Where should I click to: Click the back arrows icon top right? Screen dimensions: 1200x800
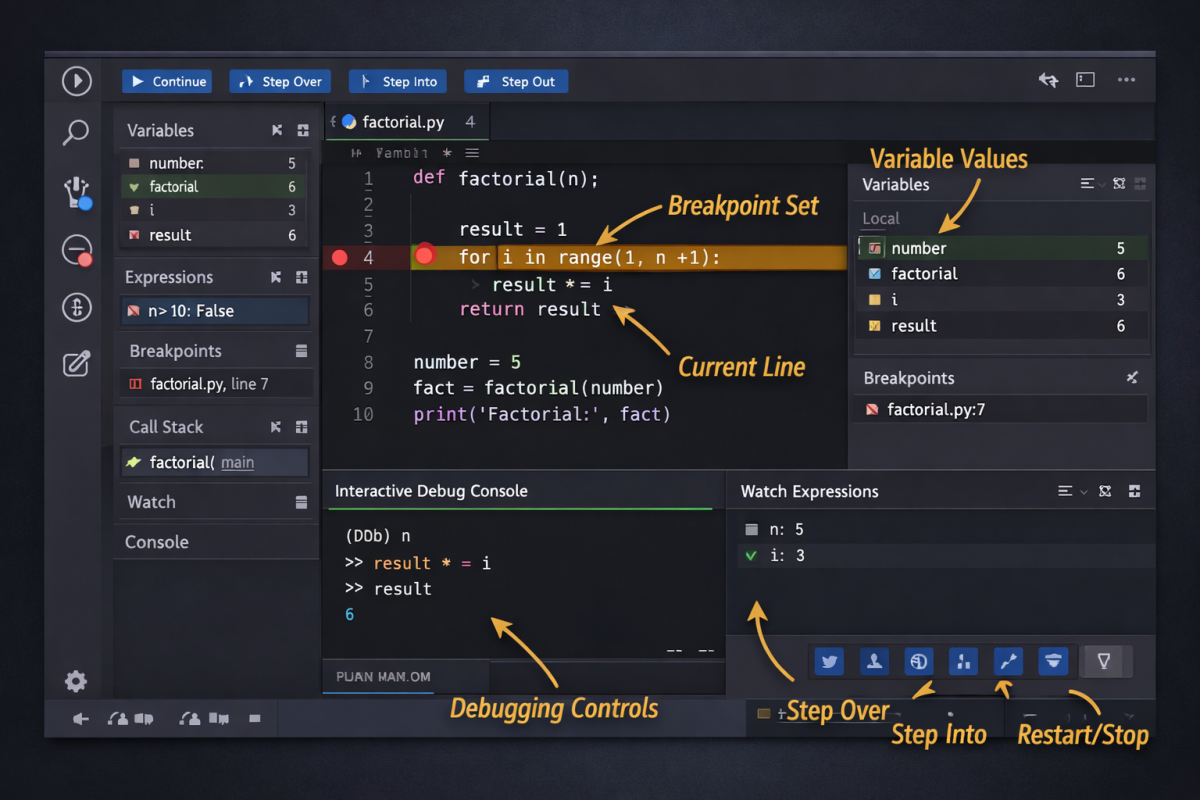pos(1048,80)
